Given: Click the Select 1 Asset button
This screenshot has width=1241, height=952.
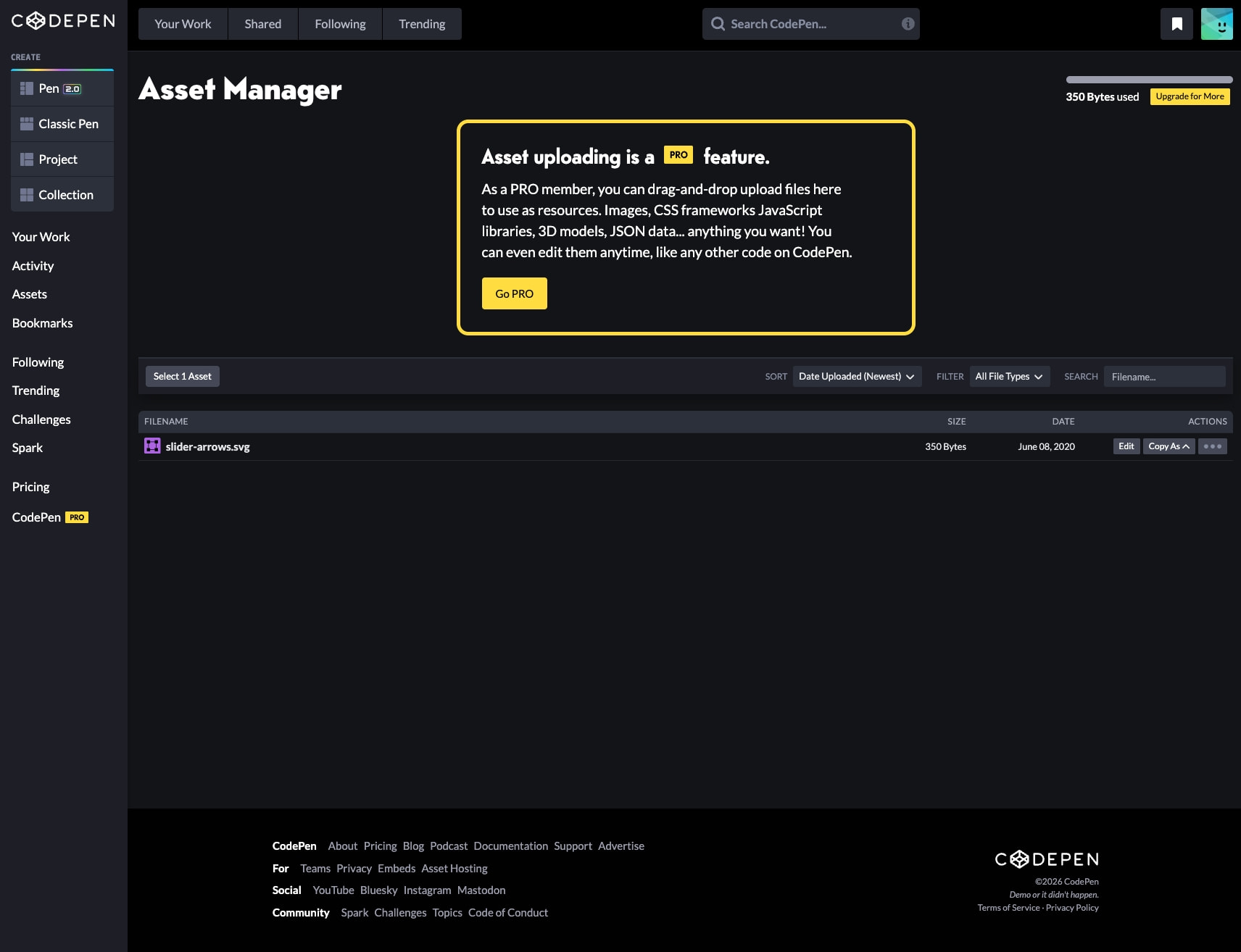Looking at the screenshot, I should click(183, 376).
